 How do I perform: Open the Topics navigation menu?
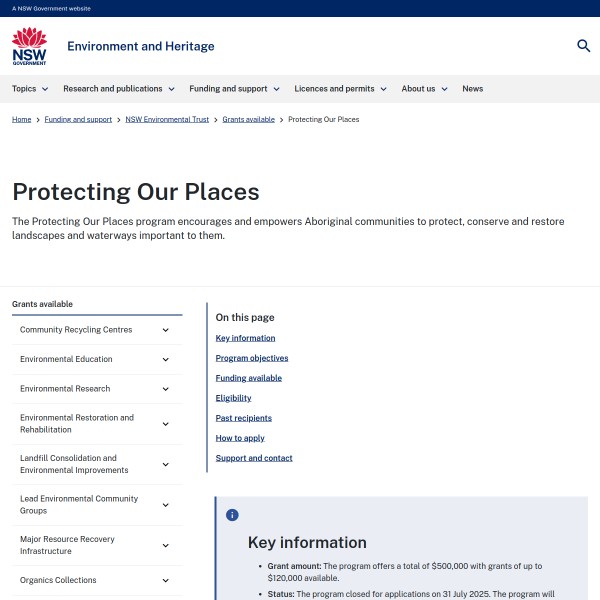30,89
